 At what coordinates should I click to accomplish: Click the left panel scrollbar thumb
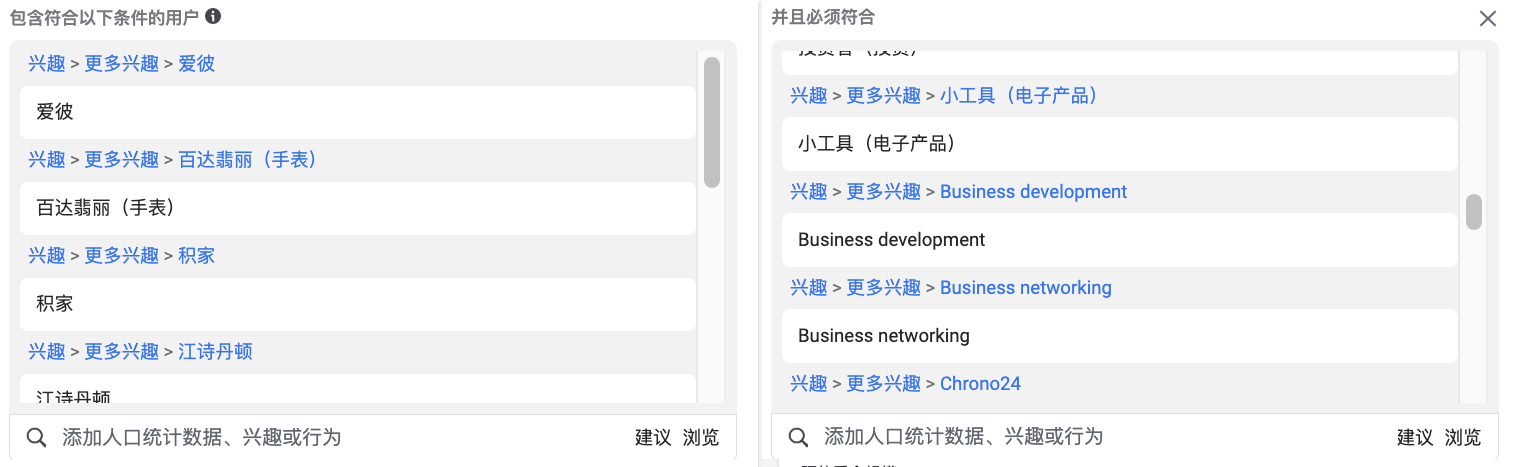tap(712, 122)
